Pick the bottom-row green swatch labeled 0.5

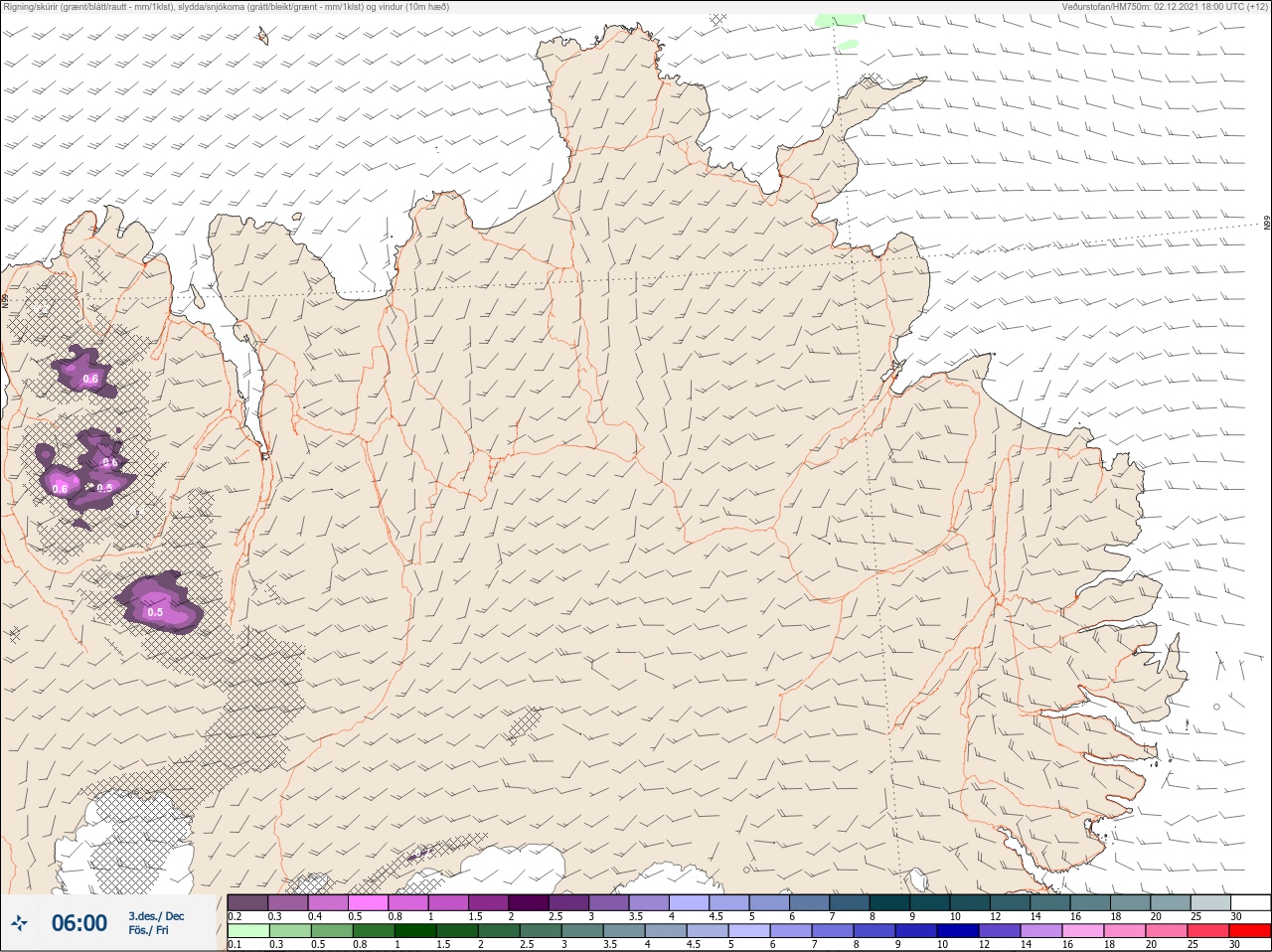[333, 931]
